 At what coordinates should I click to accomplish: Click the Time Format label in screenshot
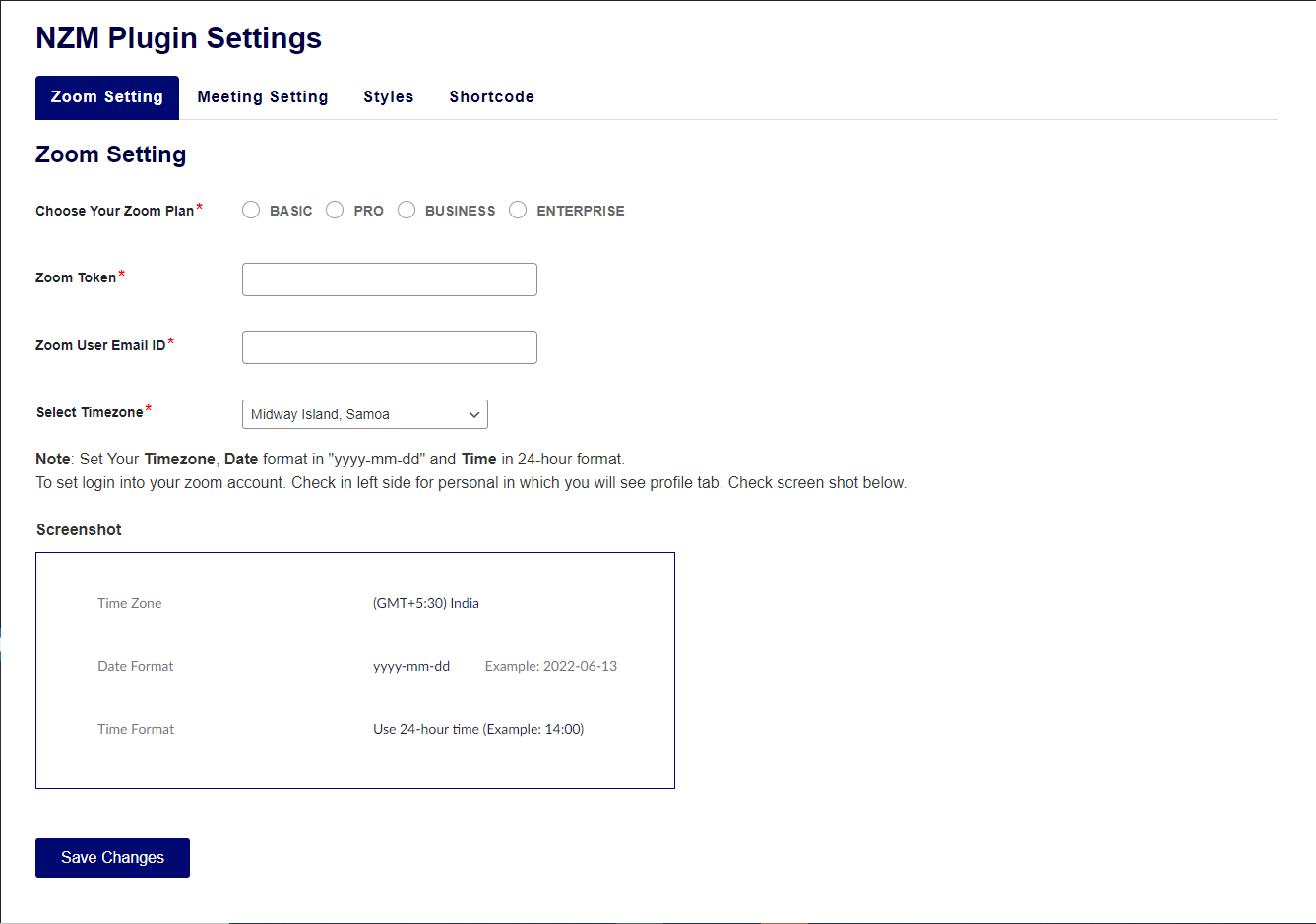136,729
